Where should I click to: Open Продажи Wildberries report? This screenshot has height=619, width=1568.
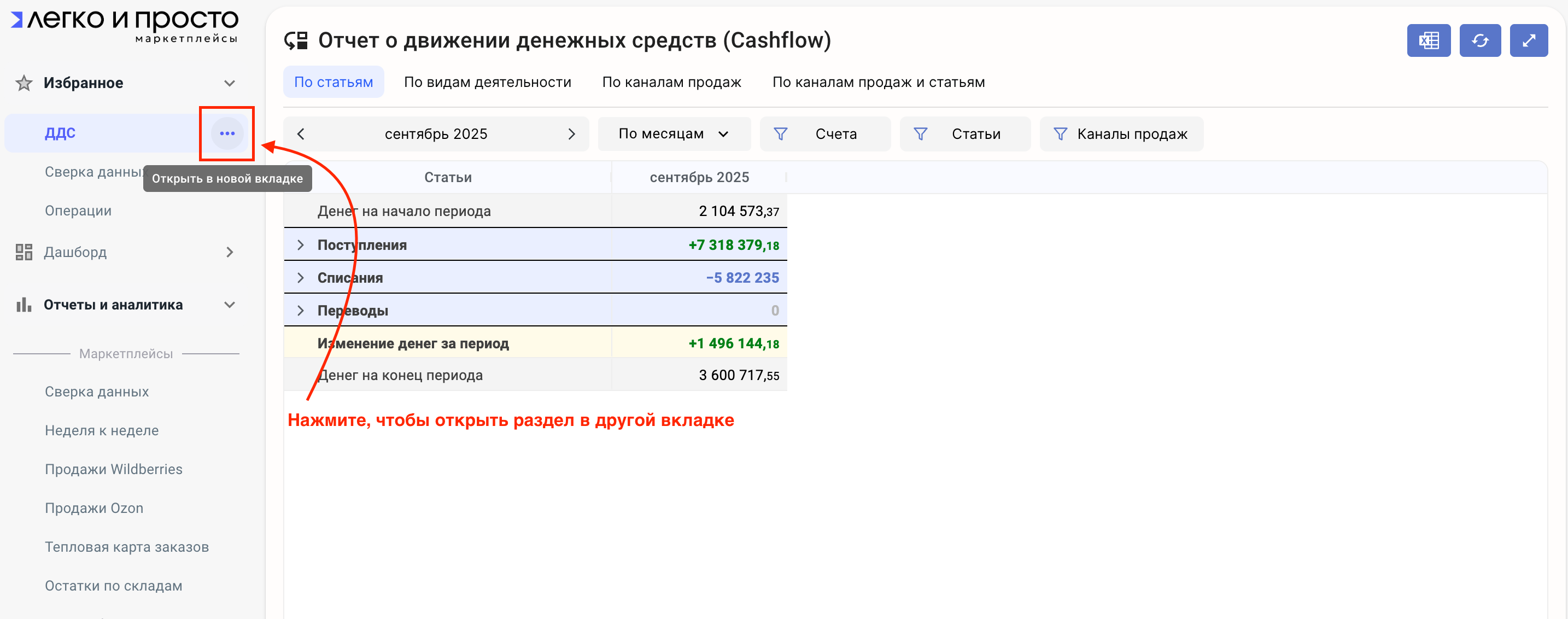[113, 469]
